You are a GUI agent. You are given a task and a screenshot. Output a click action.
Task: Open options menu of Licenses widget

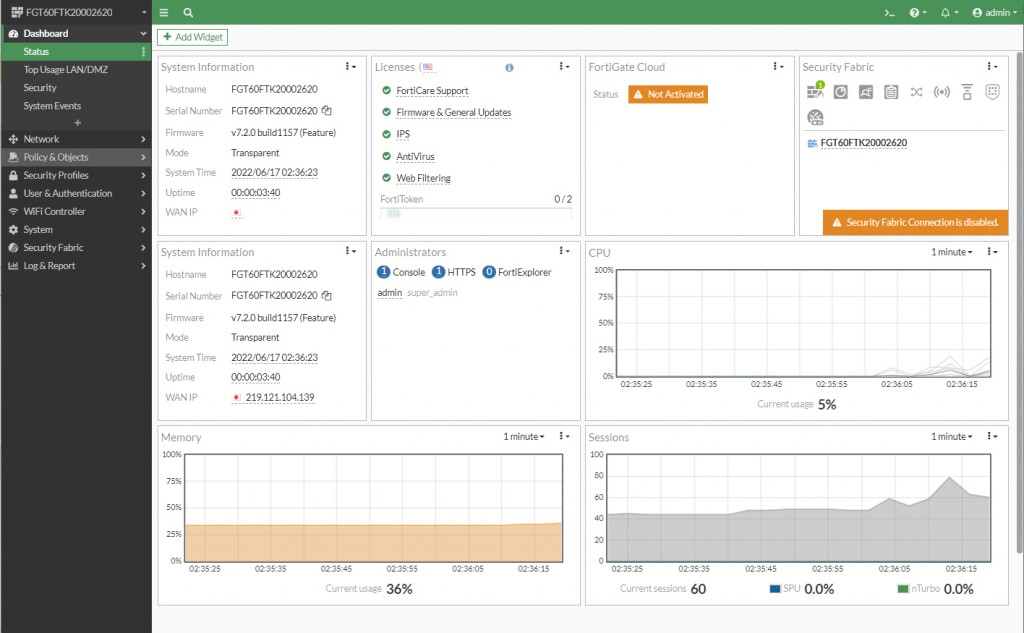(564, 67)
